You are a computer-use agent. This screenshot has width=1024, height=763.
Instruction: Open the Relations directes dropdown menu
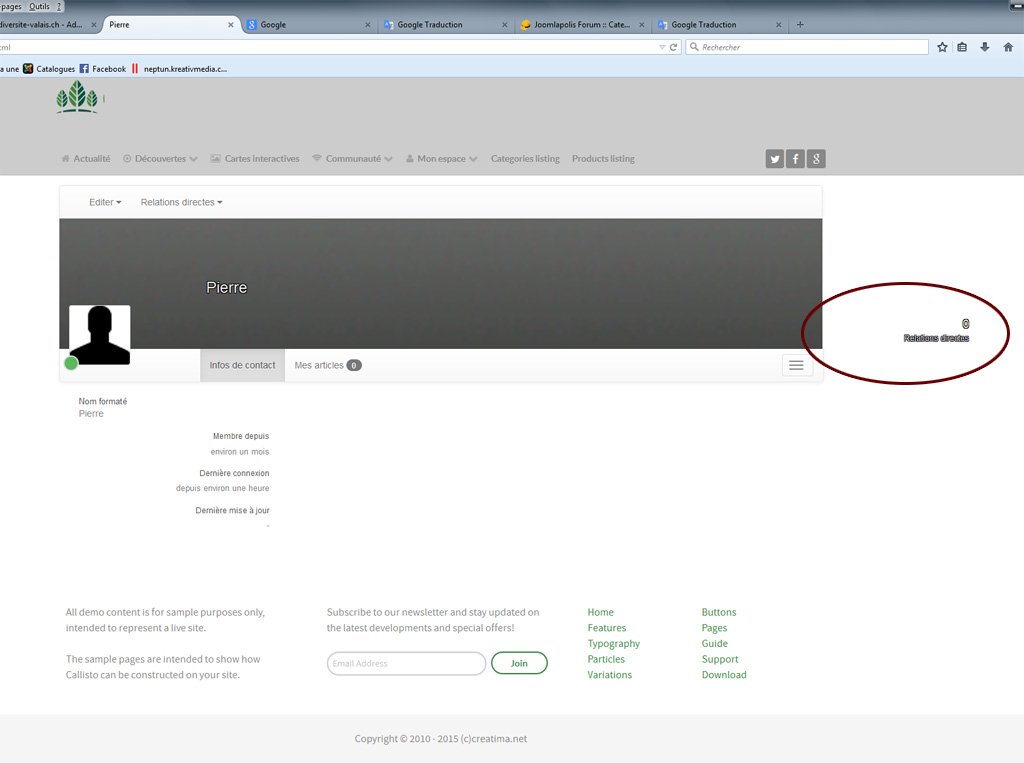[182, 203]
